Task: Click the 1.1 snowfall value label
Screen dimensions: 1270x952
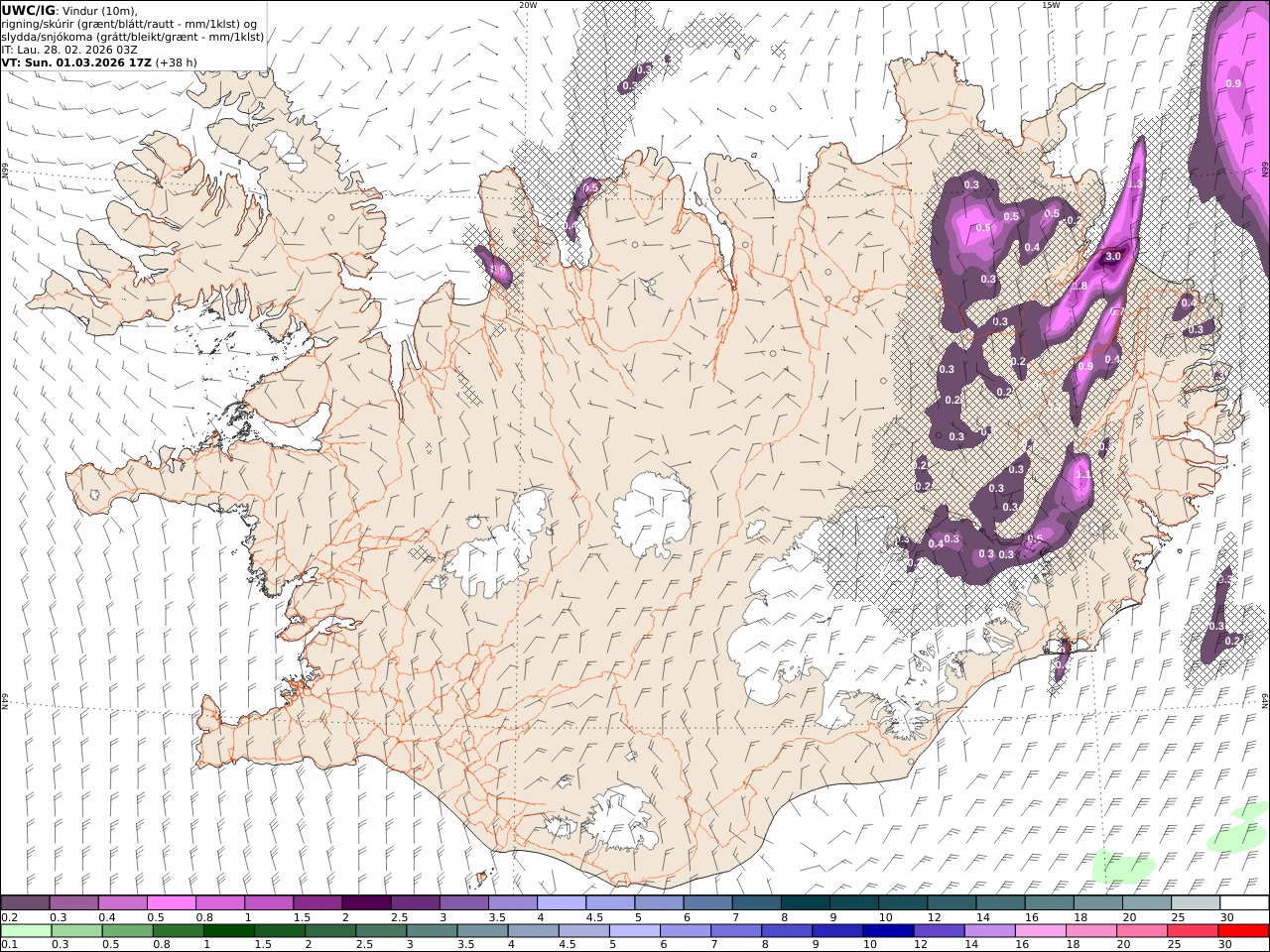Action: 1083,475
